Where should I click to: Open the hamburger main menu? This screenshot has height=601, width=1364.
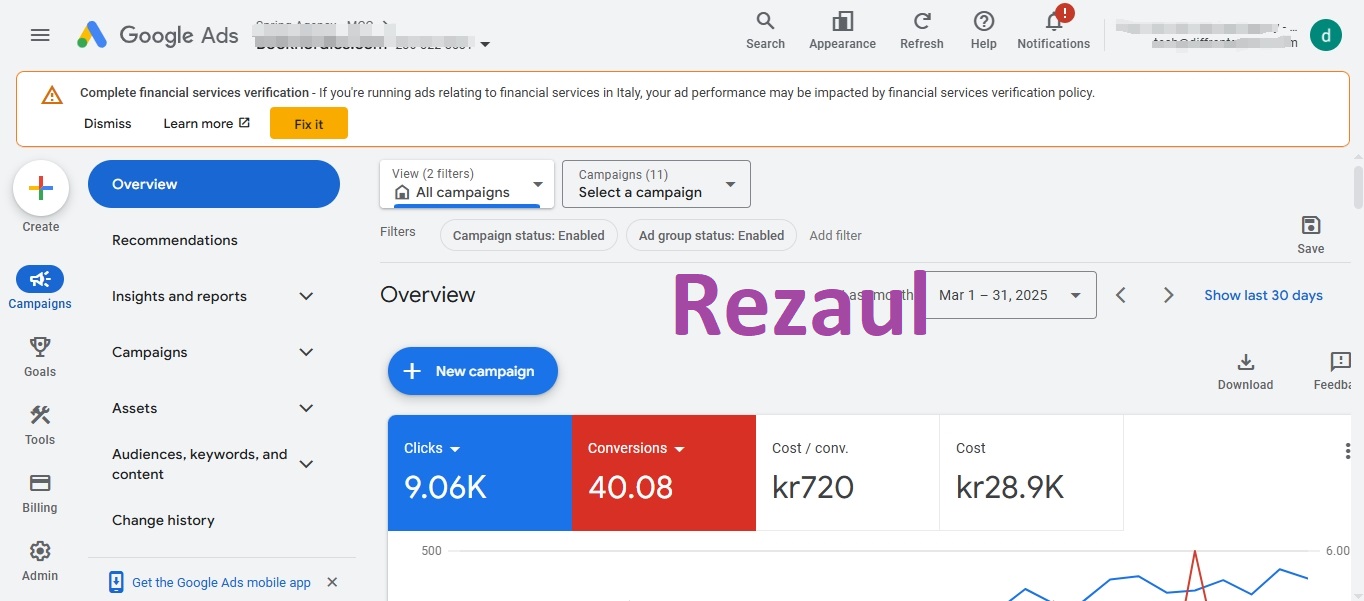coord(40,35)
